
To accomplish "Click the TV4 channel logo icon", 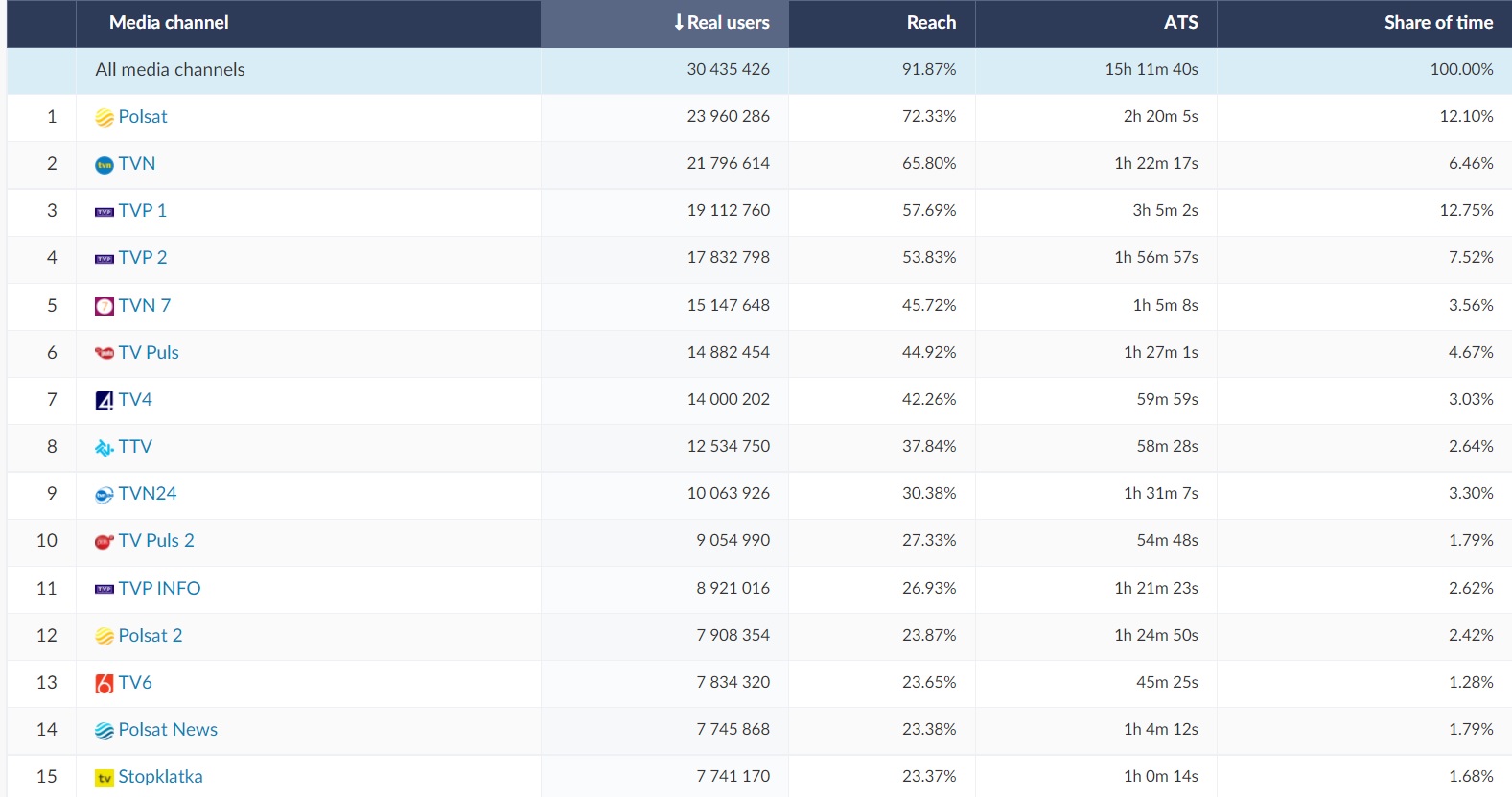I will (x=105, y=400).
